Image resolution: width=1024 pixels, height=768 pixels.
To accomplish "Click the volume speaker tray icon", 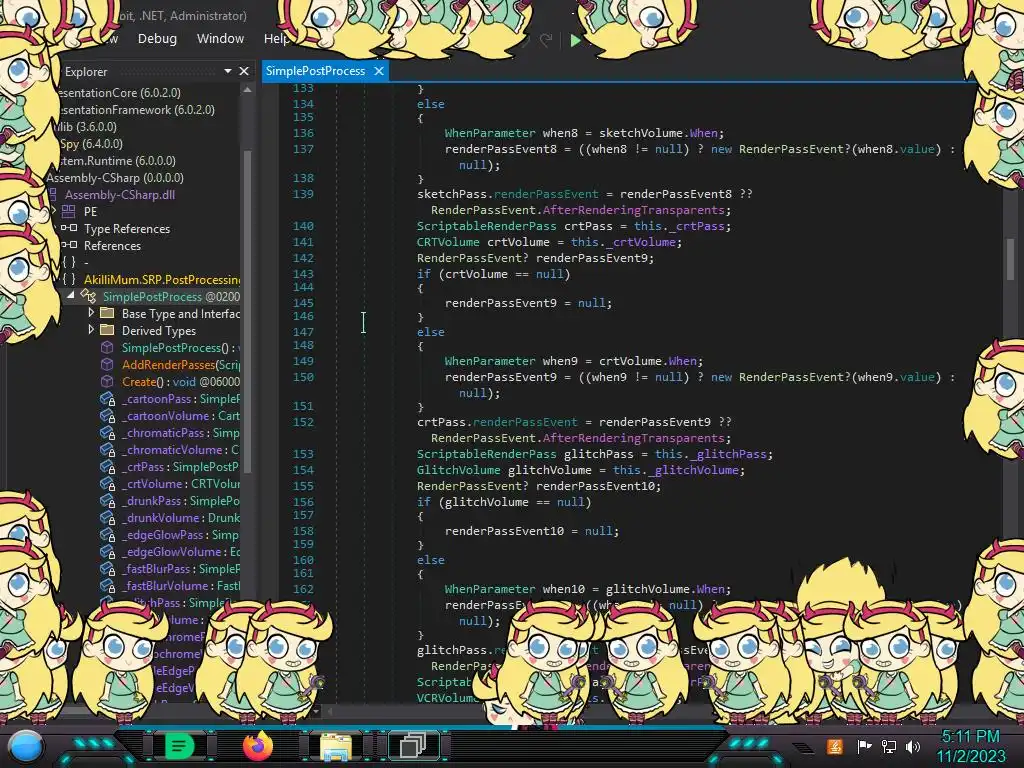I will click(913, 746).
